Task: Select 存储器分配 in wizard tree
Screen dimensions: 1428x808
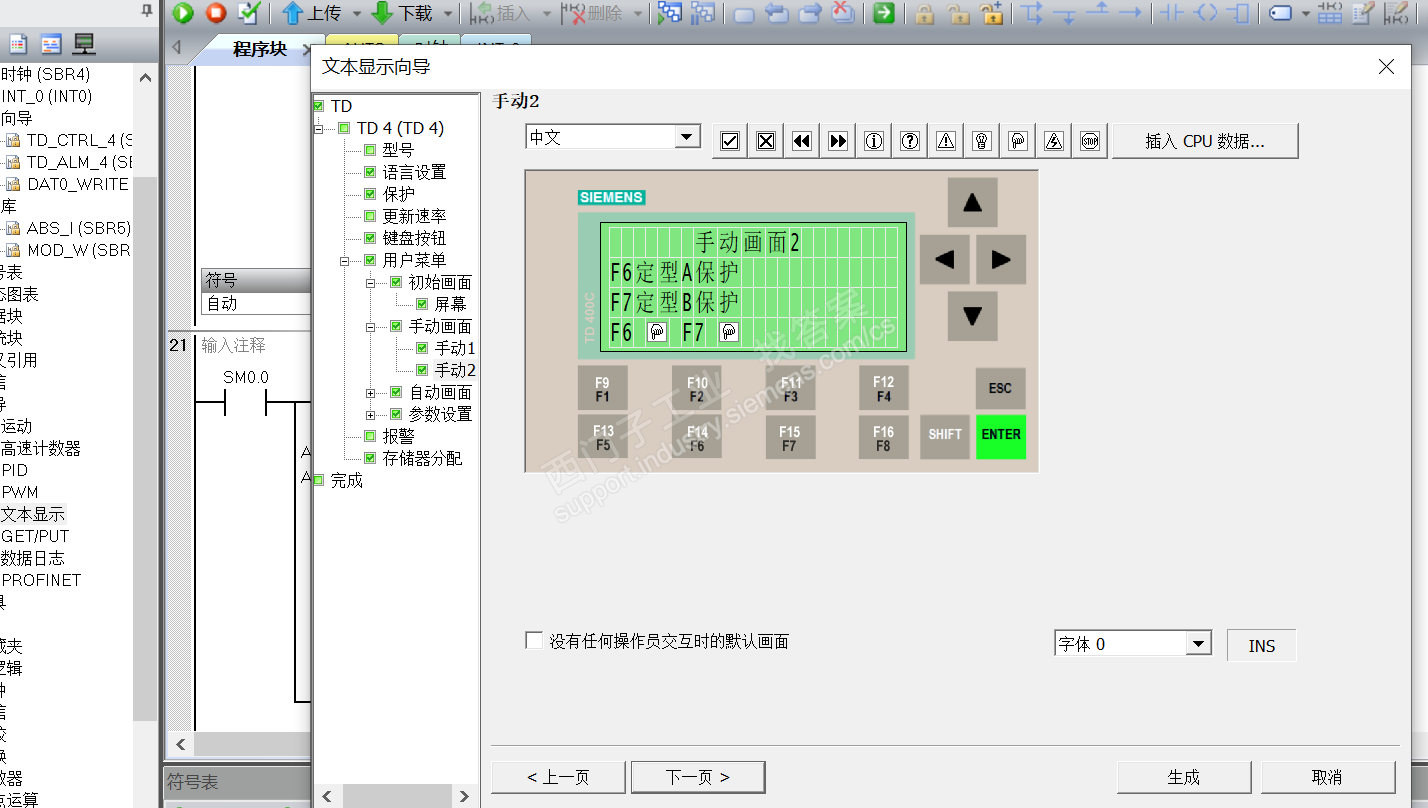Action: click(422, 458)
